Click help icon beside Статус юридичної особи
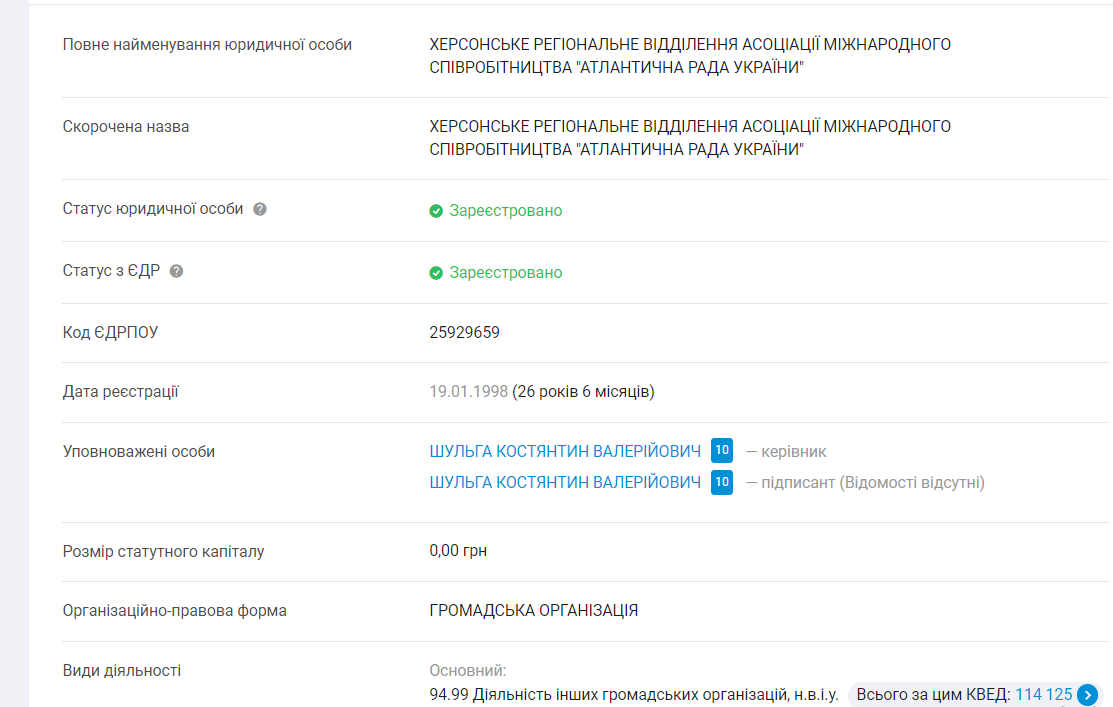The width and height of the screenshot is (1113, 707). click(x=260, y=210)
